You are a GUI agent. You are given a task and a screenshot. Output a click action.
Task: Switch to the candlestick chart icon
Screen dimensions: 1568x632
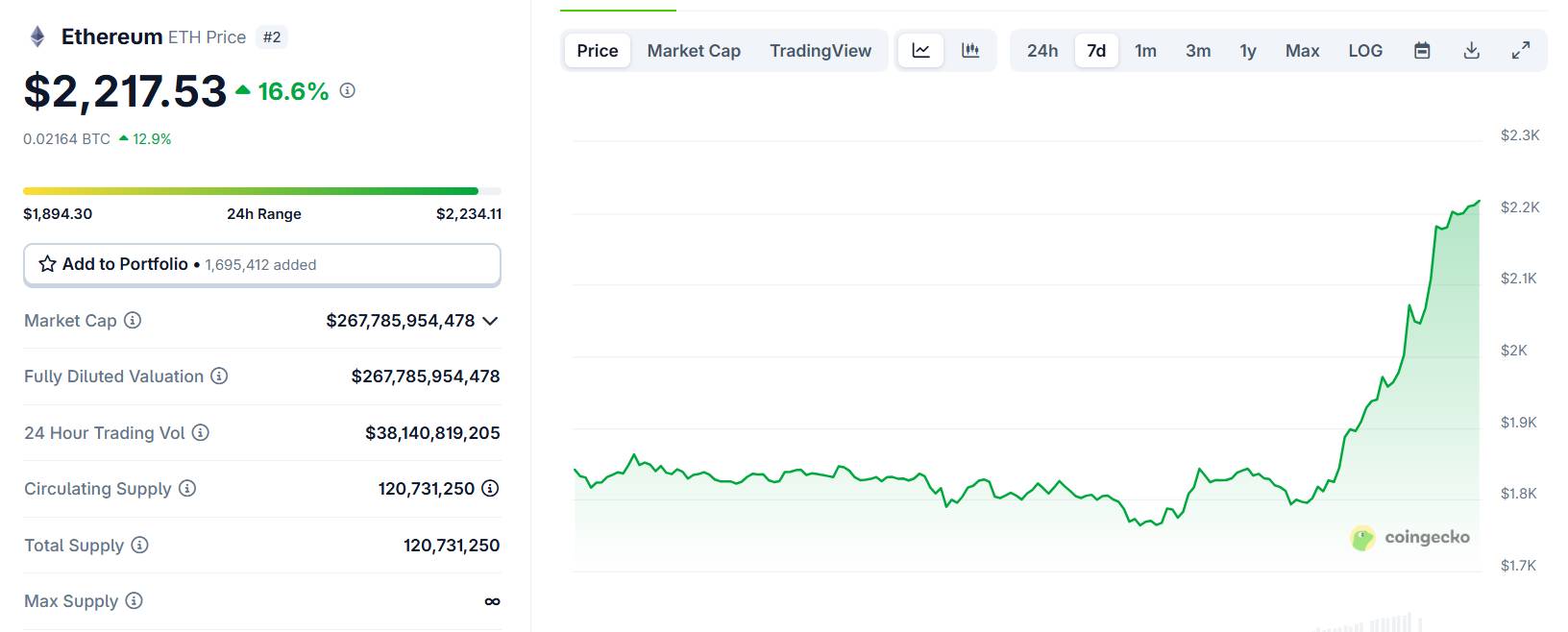(x=970, y=51)
